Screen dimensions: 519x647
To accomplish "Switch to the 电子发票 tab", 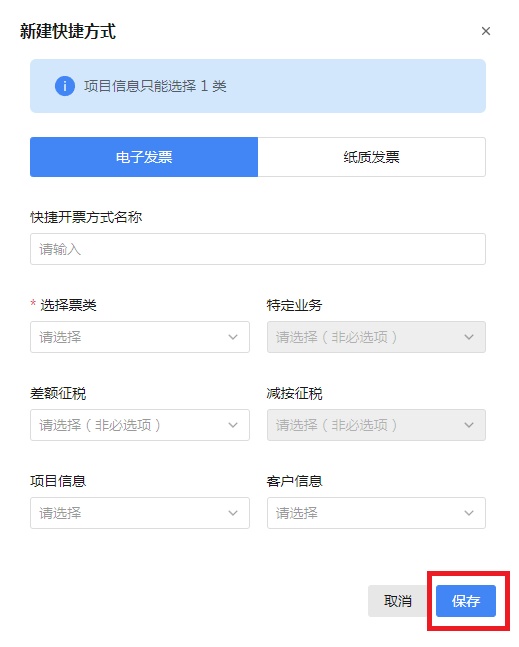I will [144, 157].
